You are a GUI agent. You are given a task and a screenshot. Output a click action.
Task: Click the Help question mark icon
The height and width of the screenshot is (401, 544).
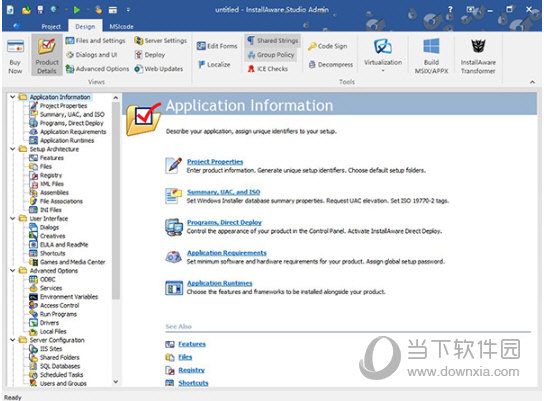(x=450, y=9)
